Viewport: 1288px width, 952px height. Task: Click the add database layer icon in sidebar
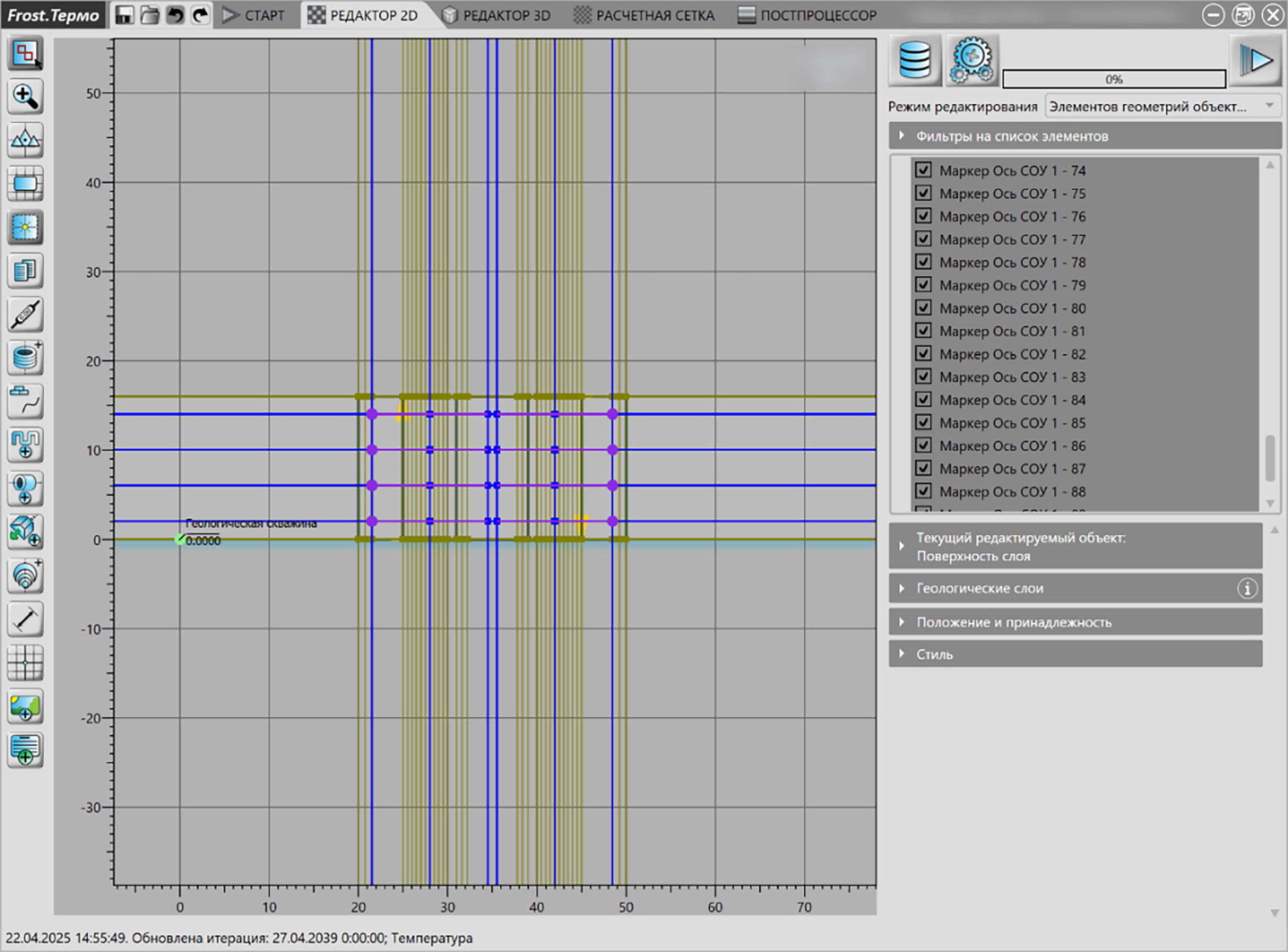click(25, 358)
